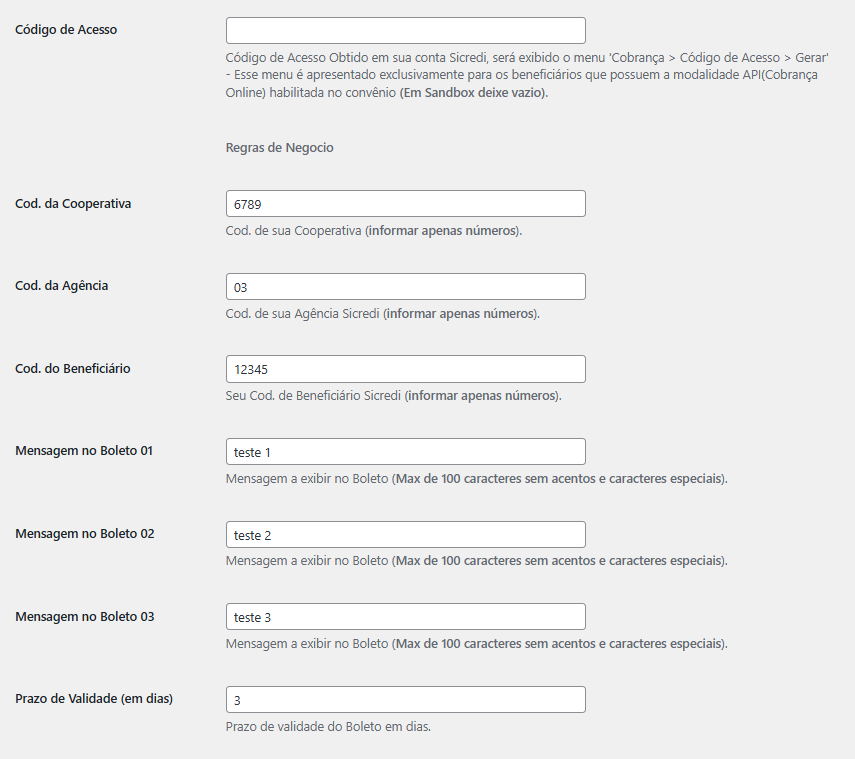Click the input containing 'teste 1'

pyautogui.click(x=405, y=452)
